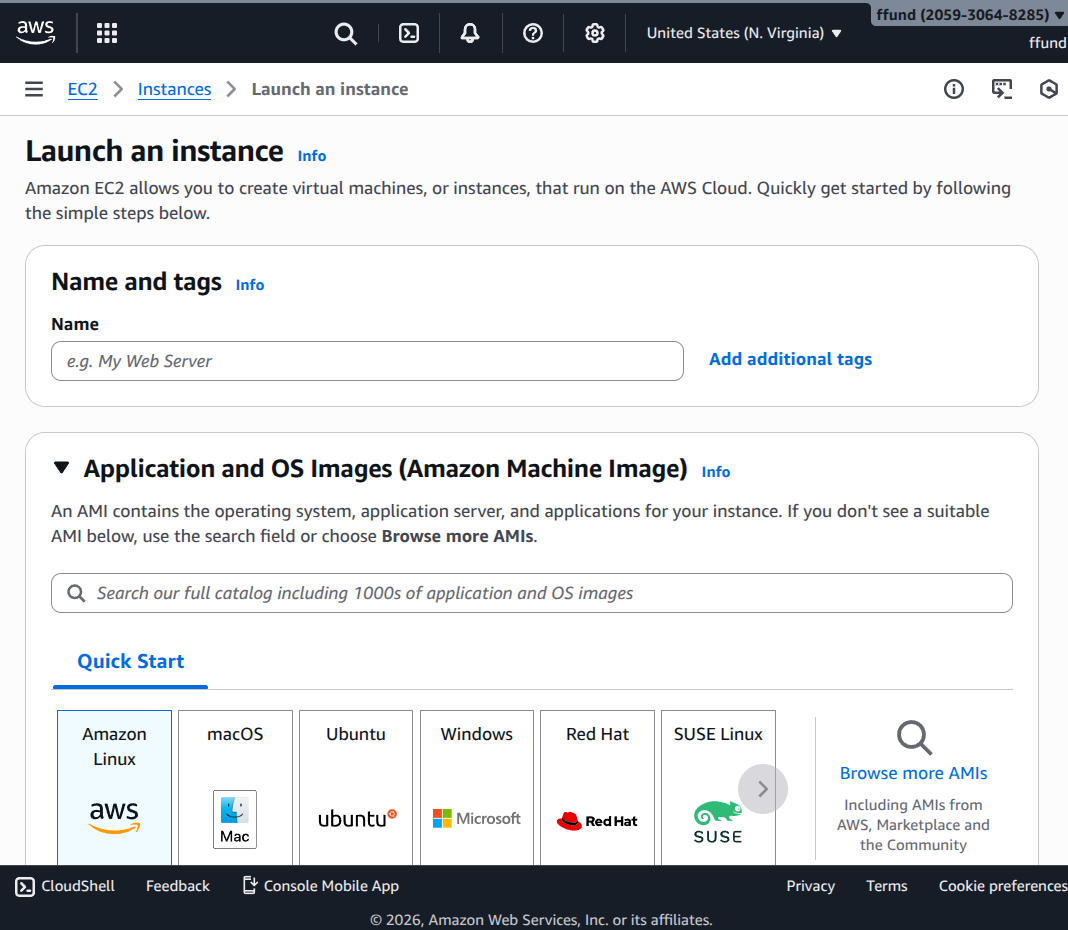Viewport: 1068px width, 930px height.
Task: Go to Instances breadcrumb link
Action: point(174,89)
